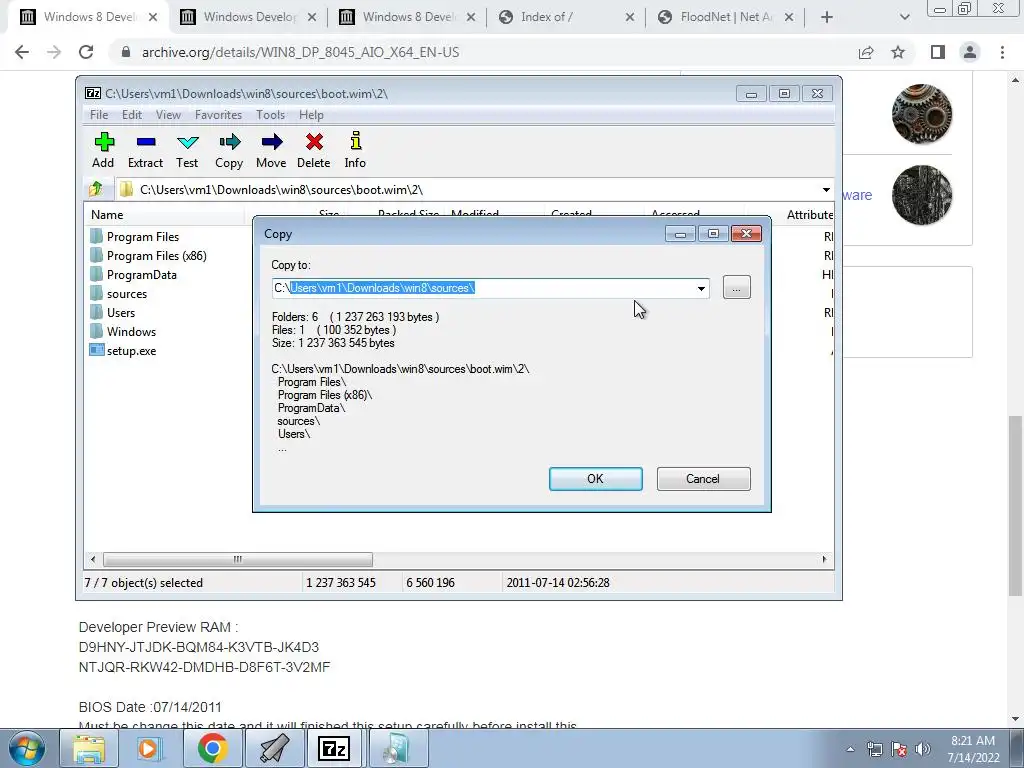Image resolution: width=1024 pixels, height=768 pixels.
Task: Switch to the first Windows 8 Developer tab
Action: [88, 17]
